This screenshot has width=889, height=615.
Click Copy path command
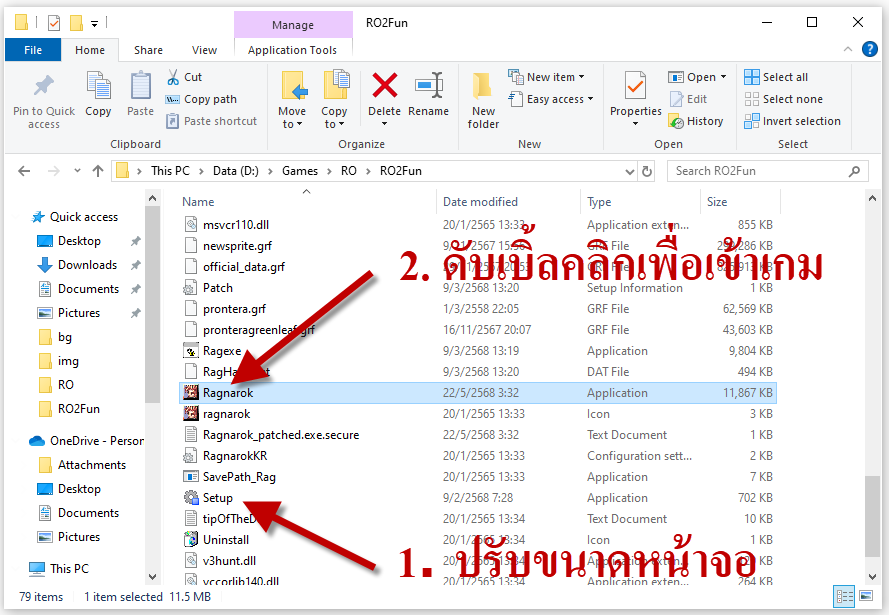tap(201, 99)
